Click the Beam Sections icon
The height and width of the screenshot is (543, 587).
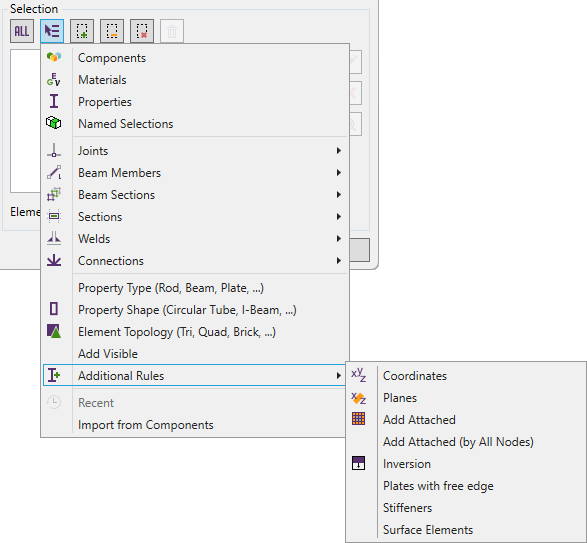(54, 194)
